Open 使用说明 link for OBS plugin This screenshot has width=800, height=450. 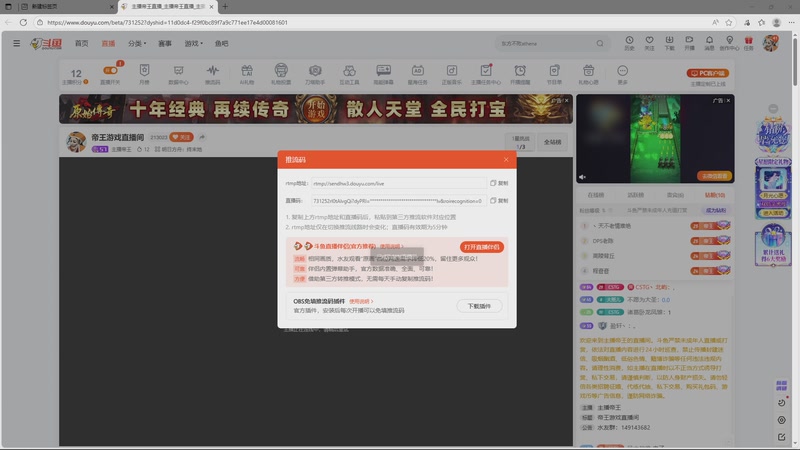361,302
